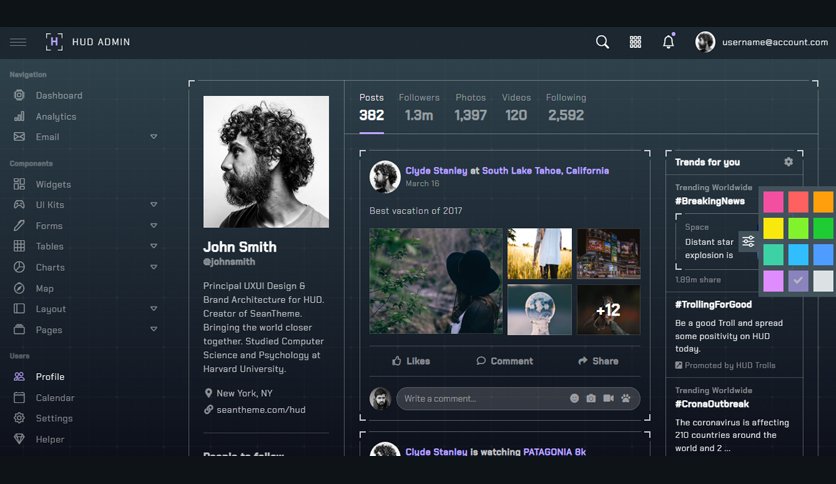Switch to the Videos tab
Screen dimensions: 836x484
(x=516, y=107)
